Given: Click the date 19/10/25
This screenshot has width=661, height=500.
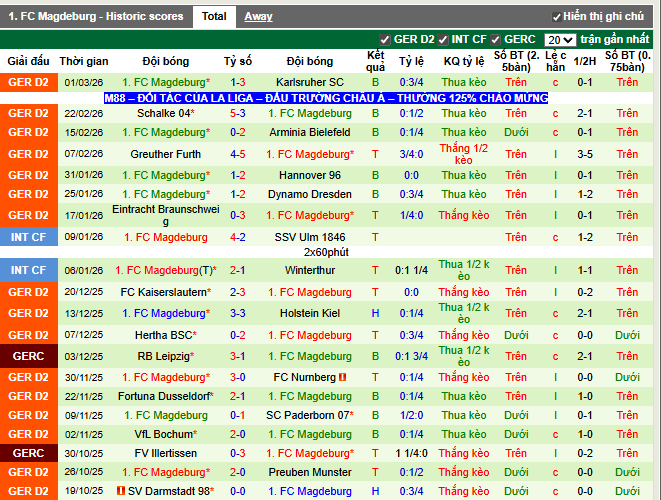Looking at the screenshot, I should click(84, 491).
